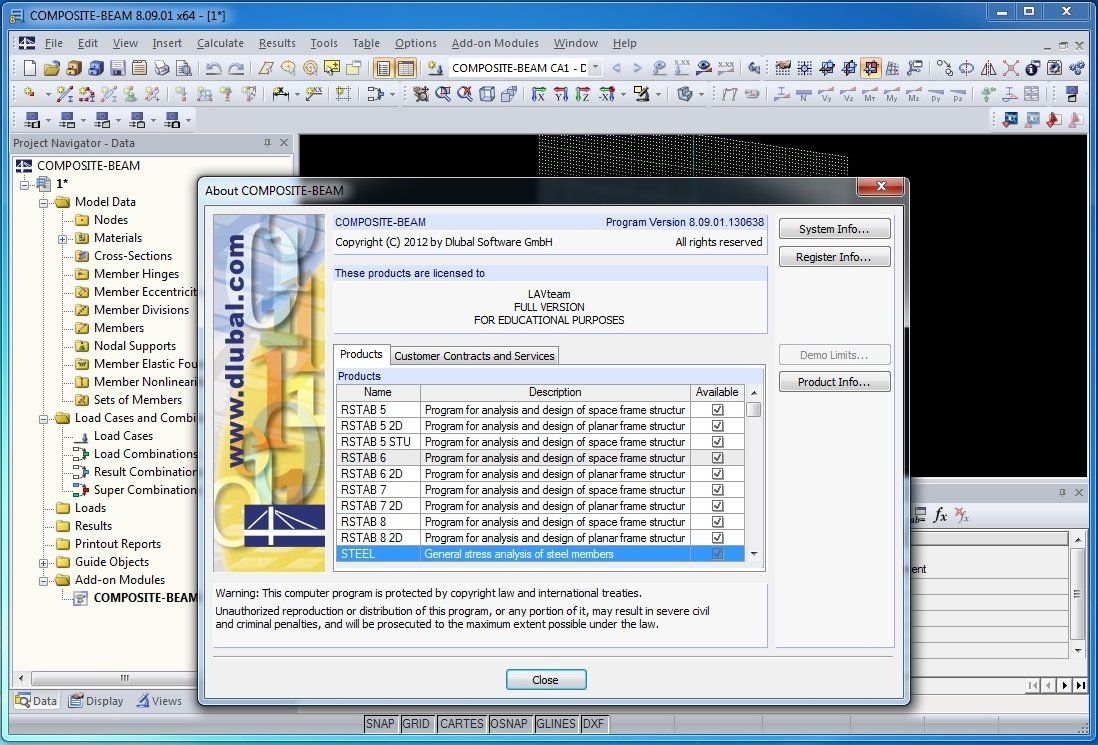The height and width of the screenshot is (745, 1098).
Task: Click the products list vertical scrollbar thumb
Action: [x=754, y=409]
